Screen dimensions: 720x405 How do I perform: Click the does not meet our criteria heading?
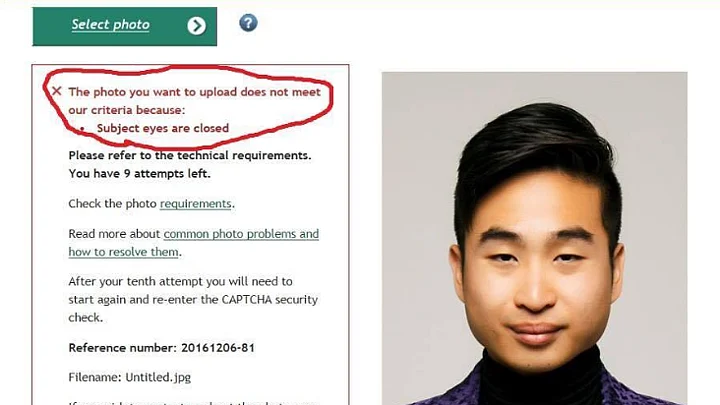(194, 101)
